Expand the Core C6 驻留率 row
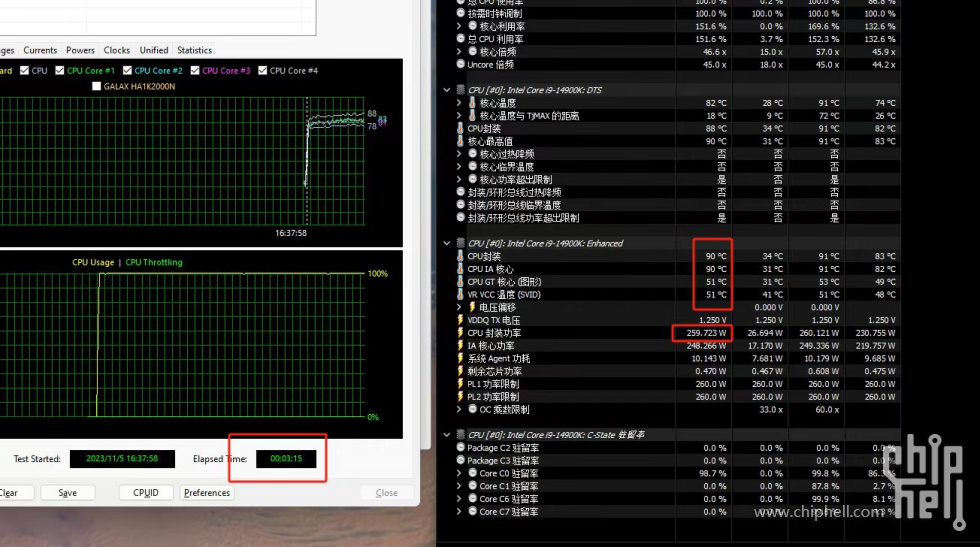Screen dimensions: 980x547 tap(459, 499)
